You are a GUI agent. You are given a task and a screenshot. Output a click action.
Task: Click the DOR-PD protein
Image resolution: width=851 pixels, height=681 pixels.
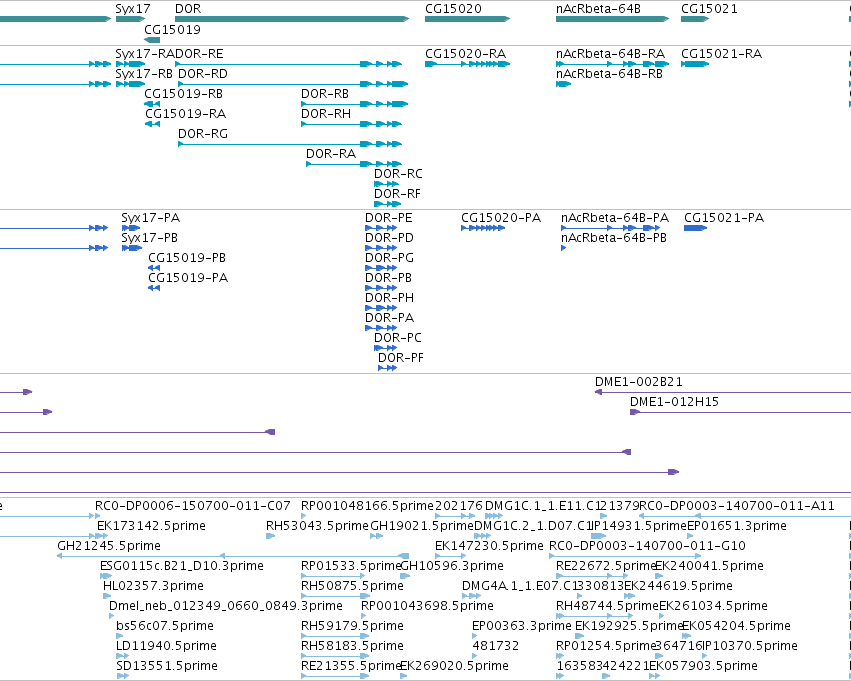pos(381,248)
